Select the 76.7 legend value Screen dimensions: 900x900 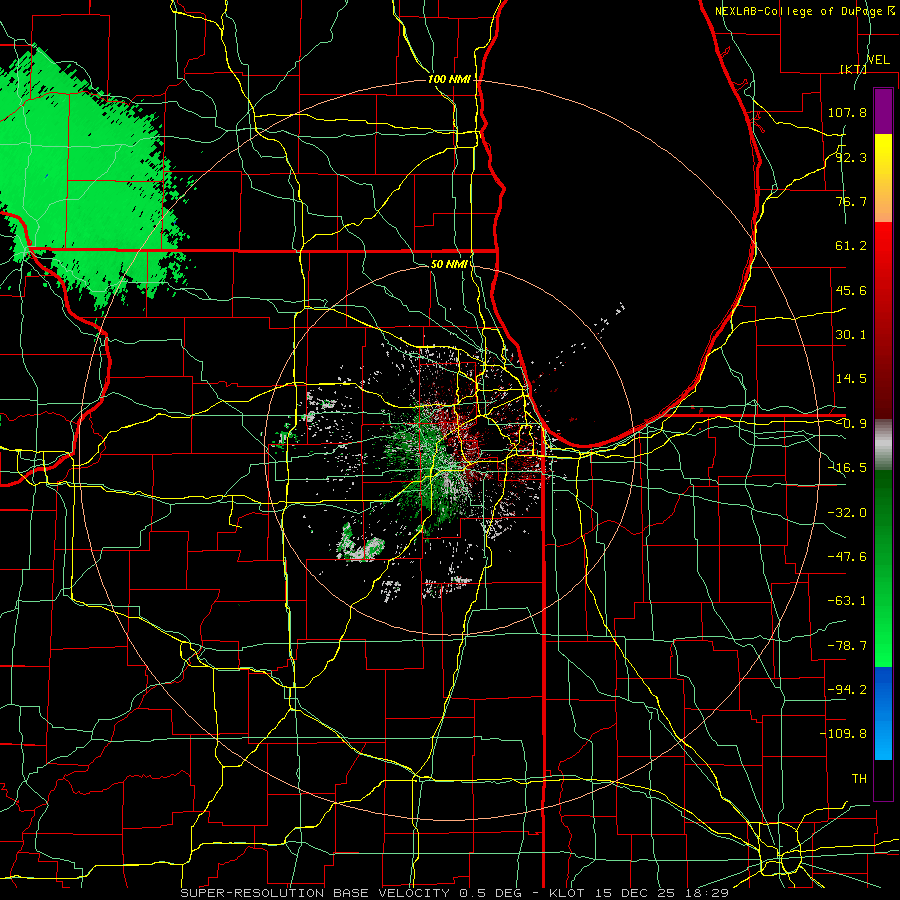pos(851,201)
